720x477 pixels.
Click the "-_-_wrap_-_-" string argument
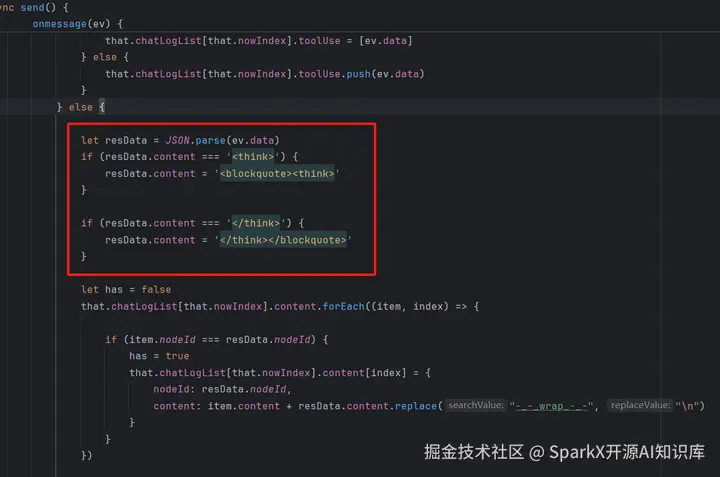pyautogui.click(x=551, y=406)
